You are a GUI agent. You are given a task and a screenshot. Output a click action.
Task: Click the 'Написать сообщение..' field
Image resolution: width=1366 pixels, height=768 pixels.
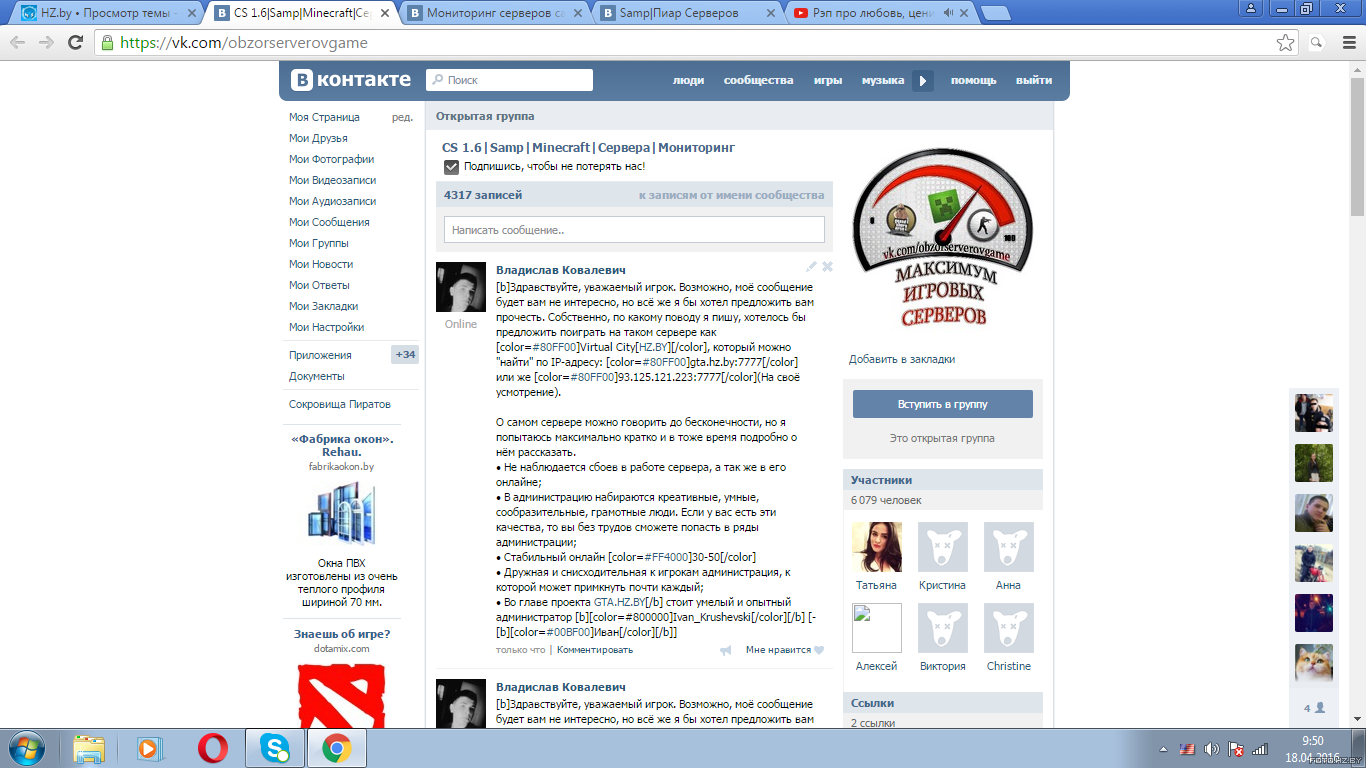click(634, 229)
